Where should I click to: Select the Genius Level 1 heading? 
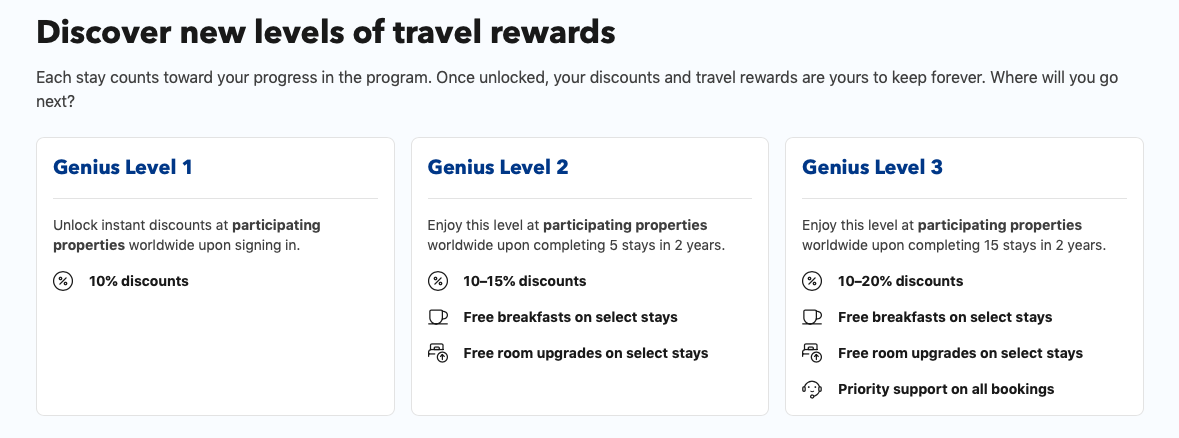coord(122,167)
